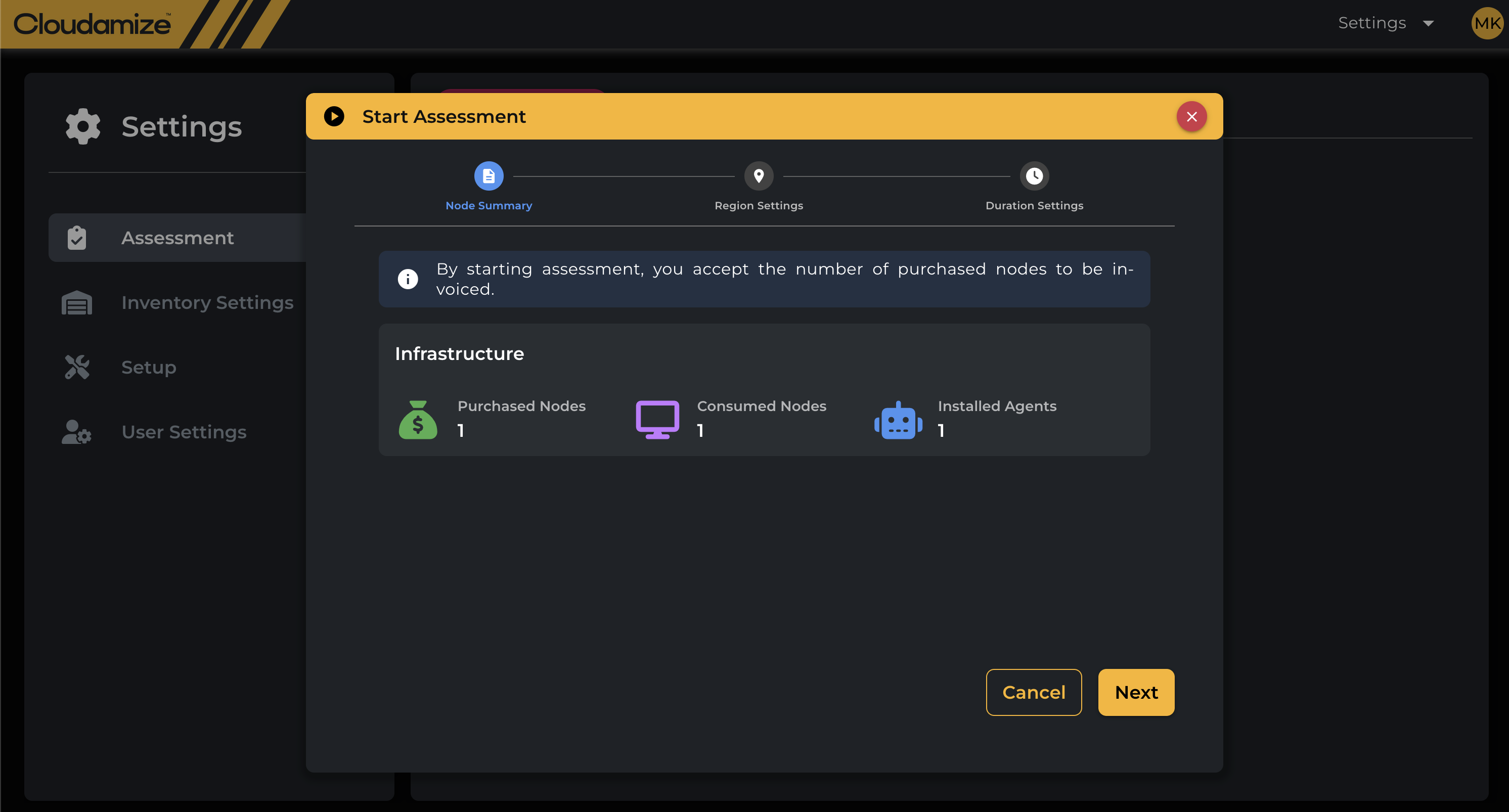Click the Duration Settings clock icon
Viewport: 1509px width, 812px height.
(1034, 176)
